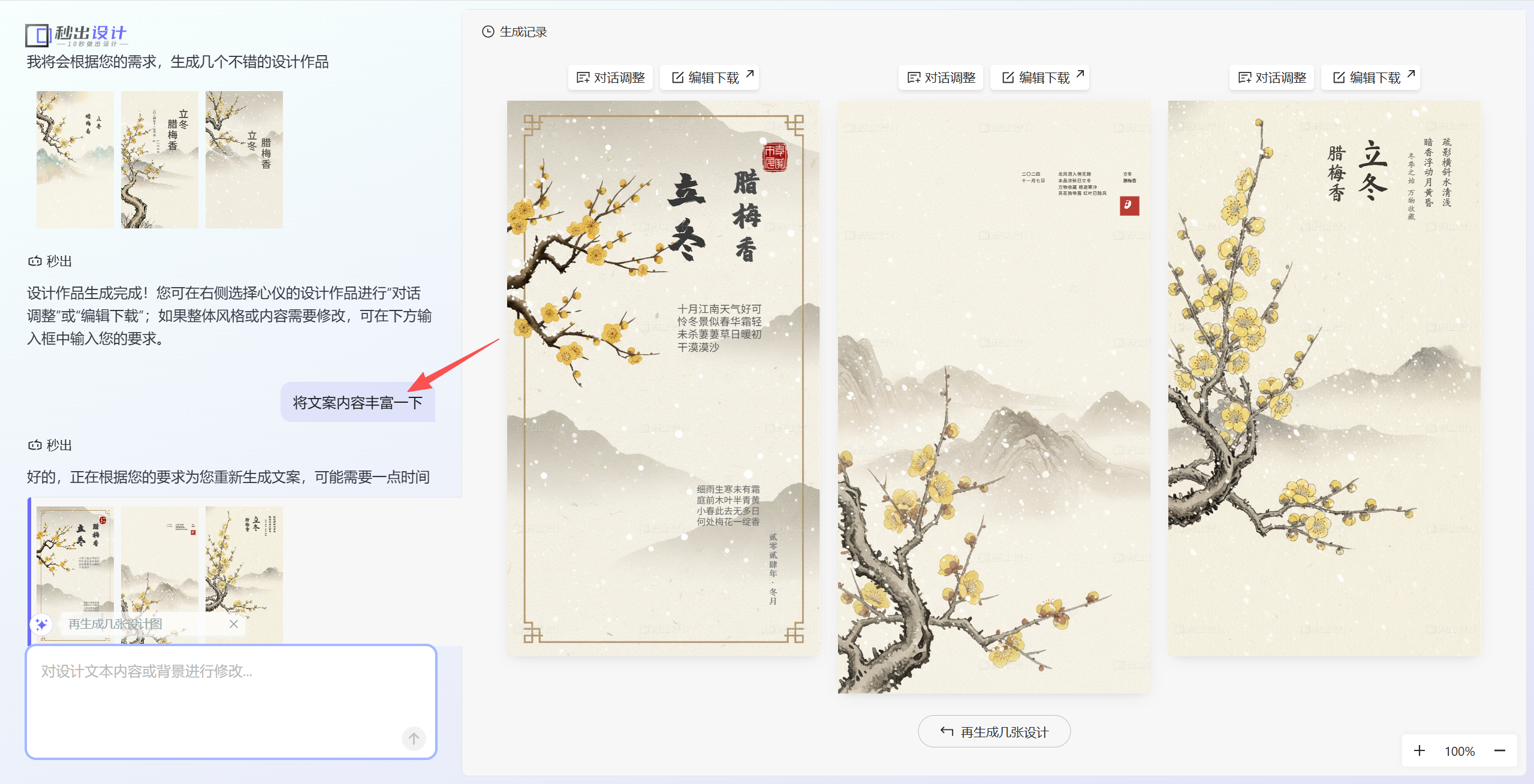Zoom in with the plus icon
The height and width of the screenshot is (784, 1534).
(x=1419, y=750)
